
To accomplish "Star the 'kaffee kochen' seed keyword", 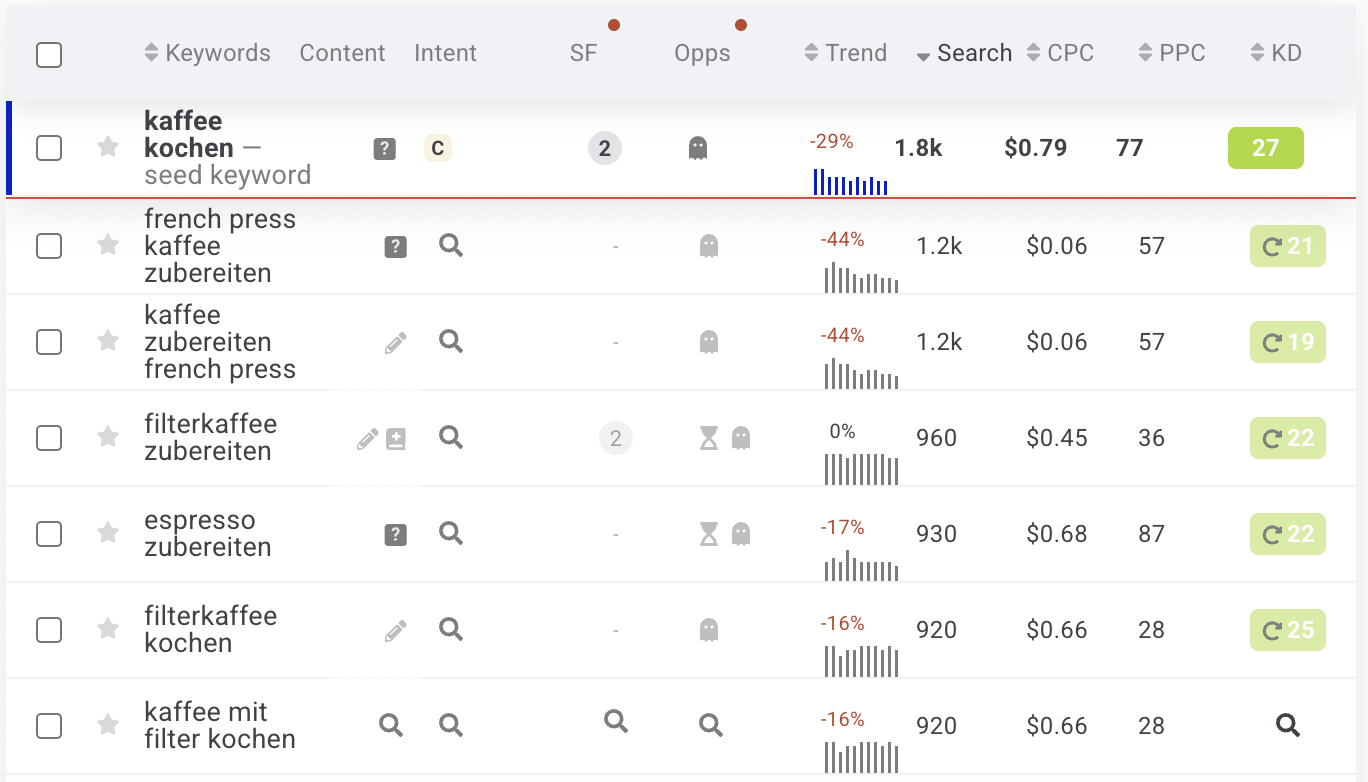I will (x=108, y=148).
